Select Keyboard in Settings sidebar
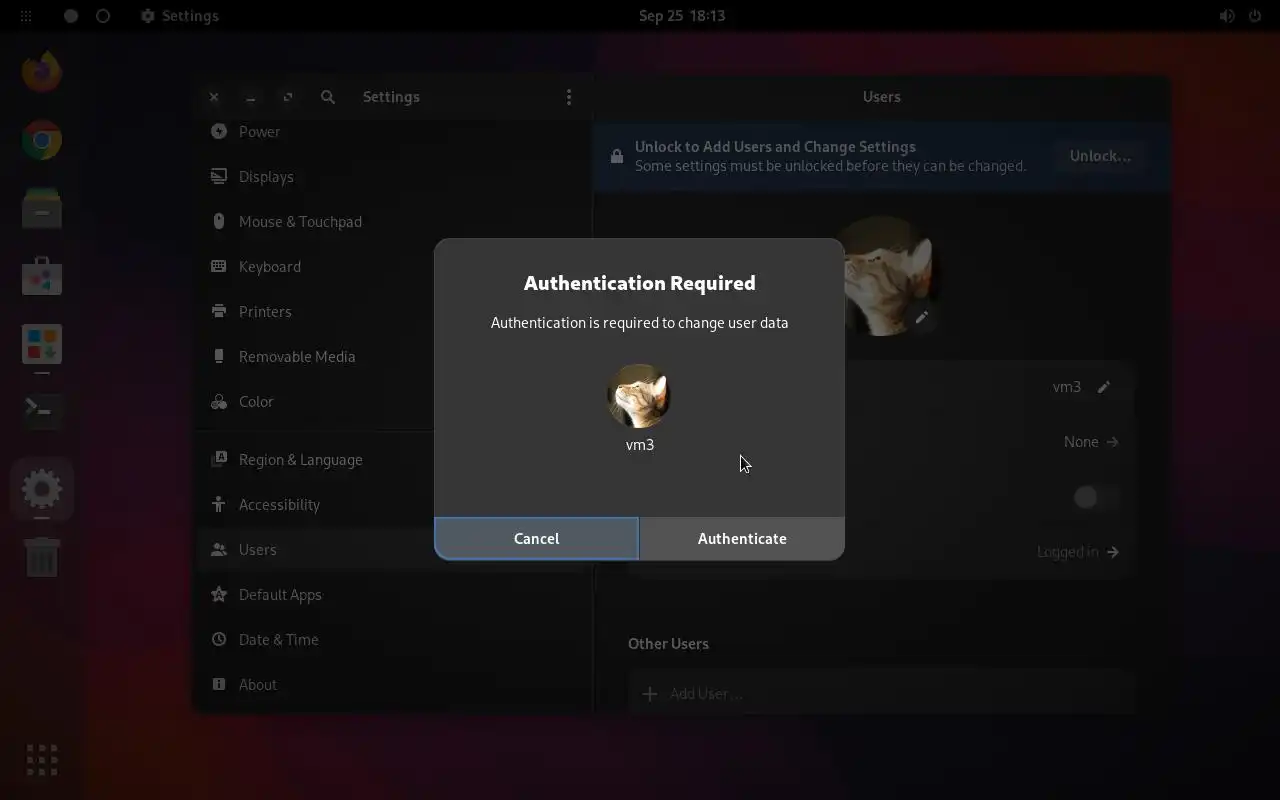The width and height of the screenshot is (1280, 800). point(392,267)
